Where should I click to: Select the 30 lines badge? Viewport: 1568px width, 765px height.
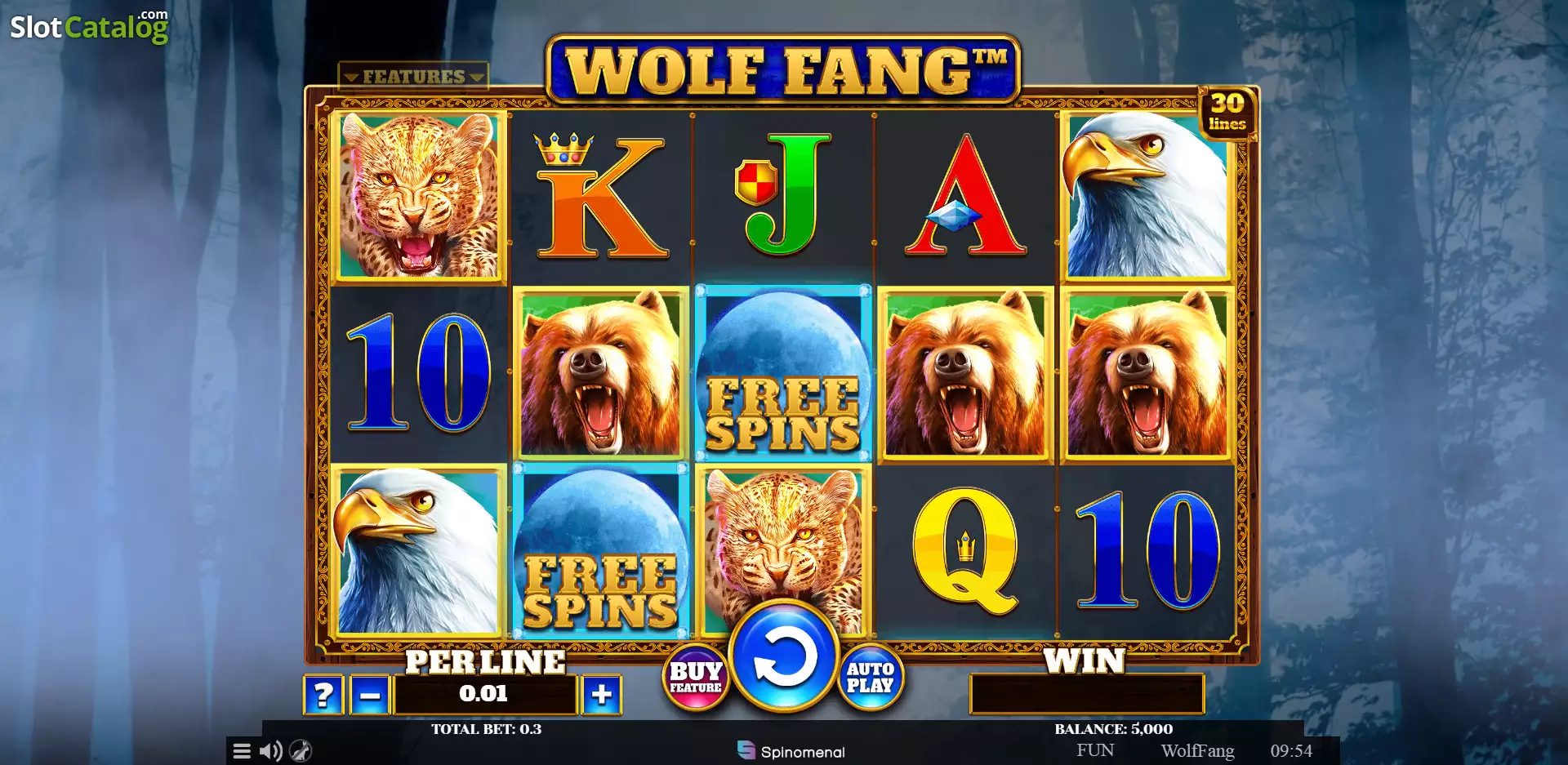click(x=1227, y=112)
